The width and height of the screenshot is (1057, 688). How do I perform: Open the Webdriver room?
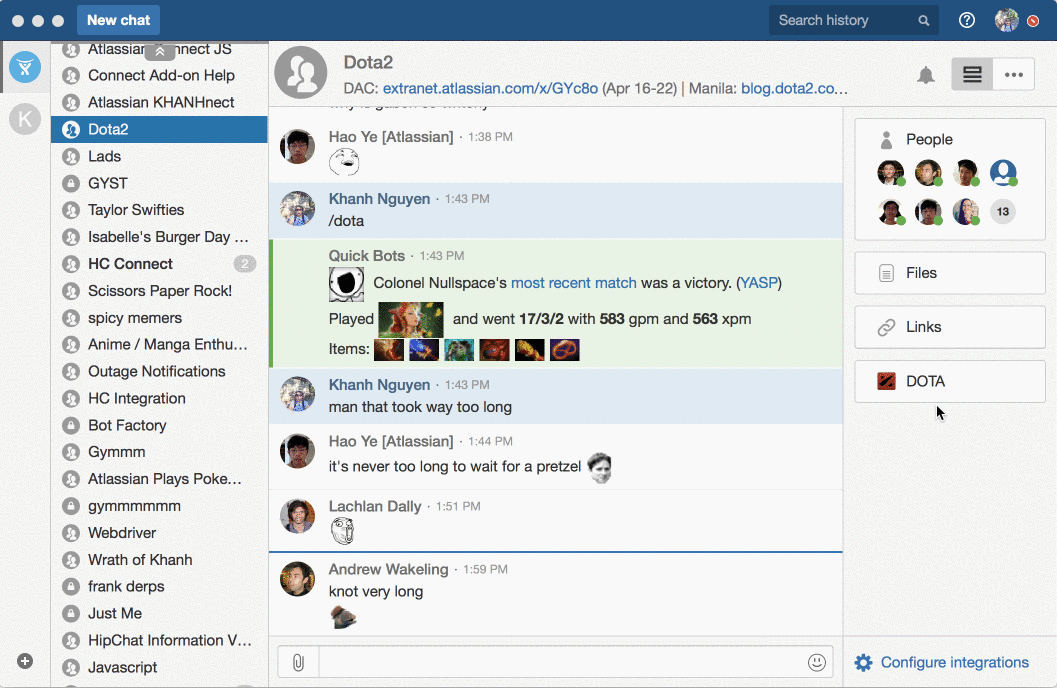[x=160, y=533]
